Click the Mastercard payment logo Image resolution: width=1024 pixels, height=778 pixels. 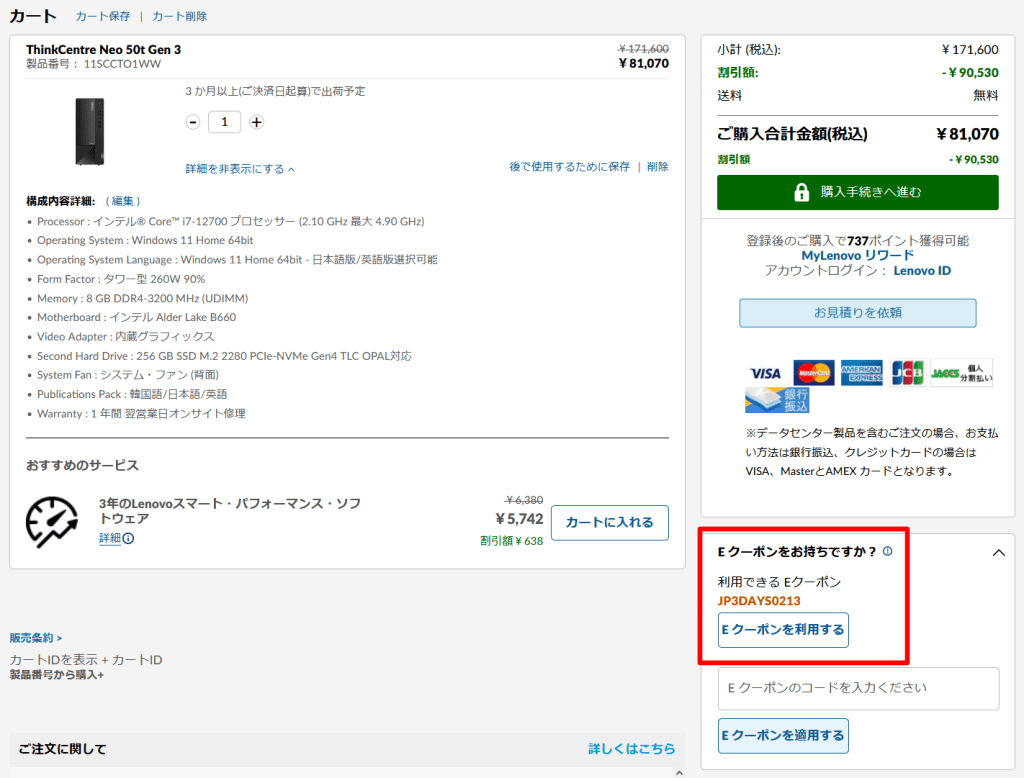814,373
